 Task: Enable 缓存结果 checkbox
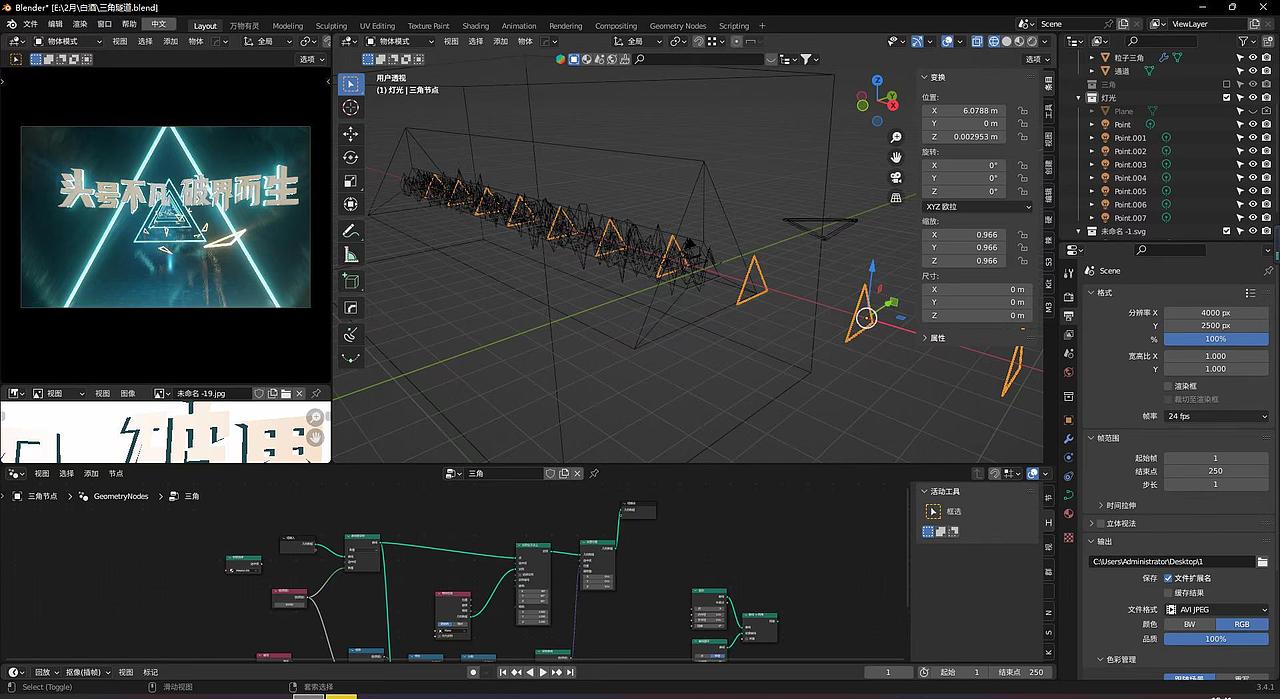(1168, 593)
